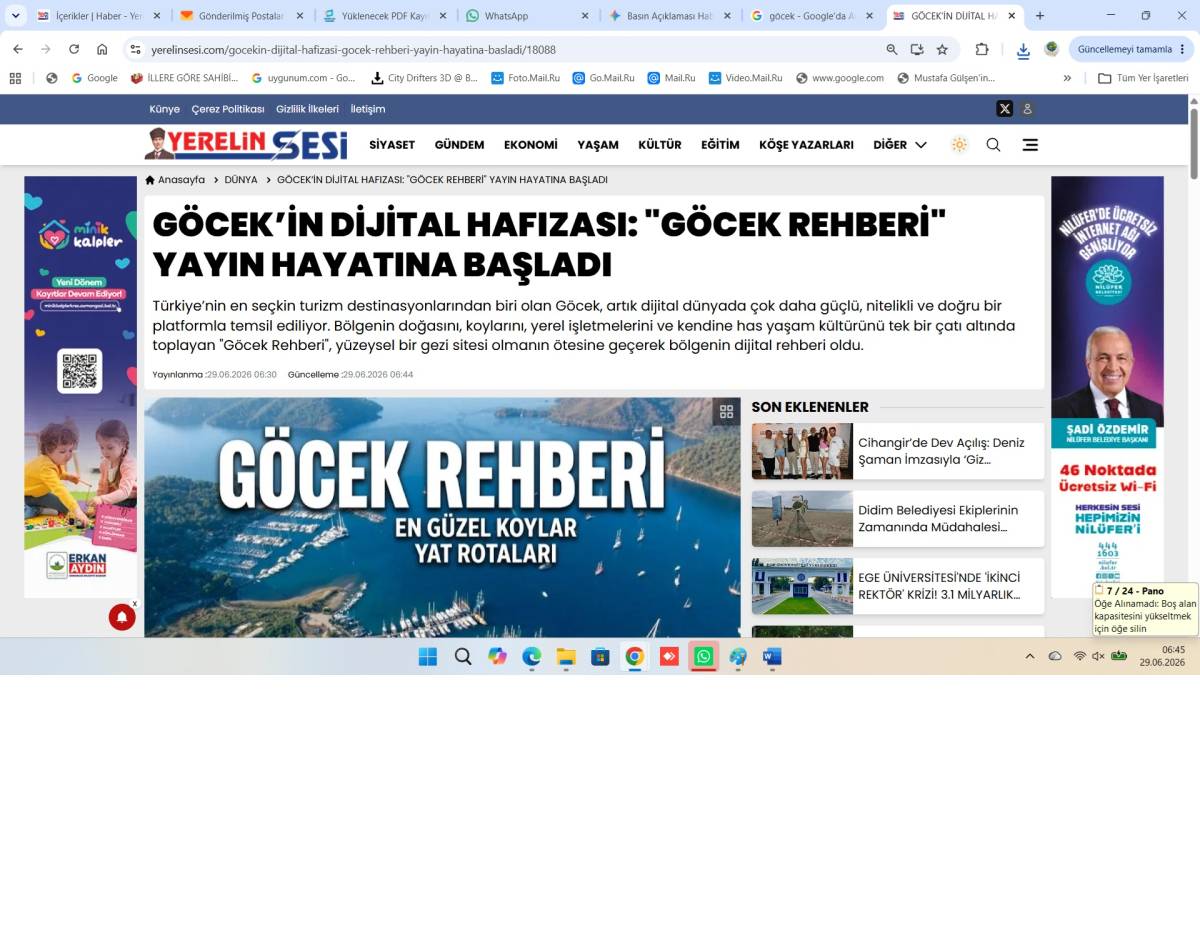1200x940 pixels.
Task: Open the Cihangir'de Dev Açılış news item
Action: [x=897, y=451]
